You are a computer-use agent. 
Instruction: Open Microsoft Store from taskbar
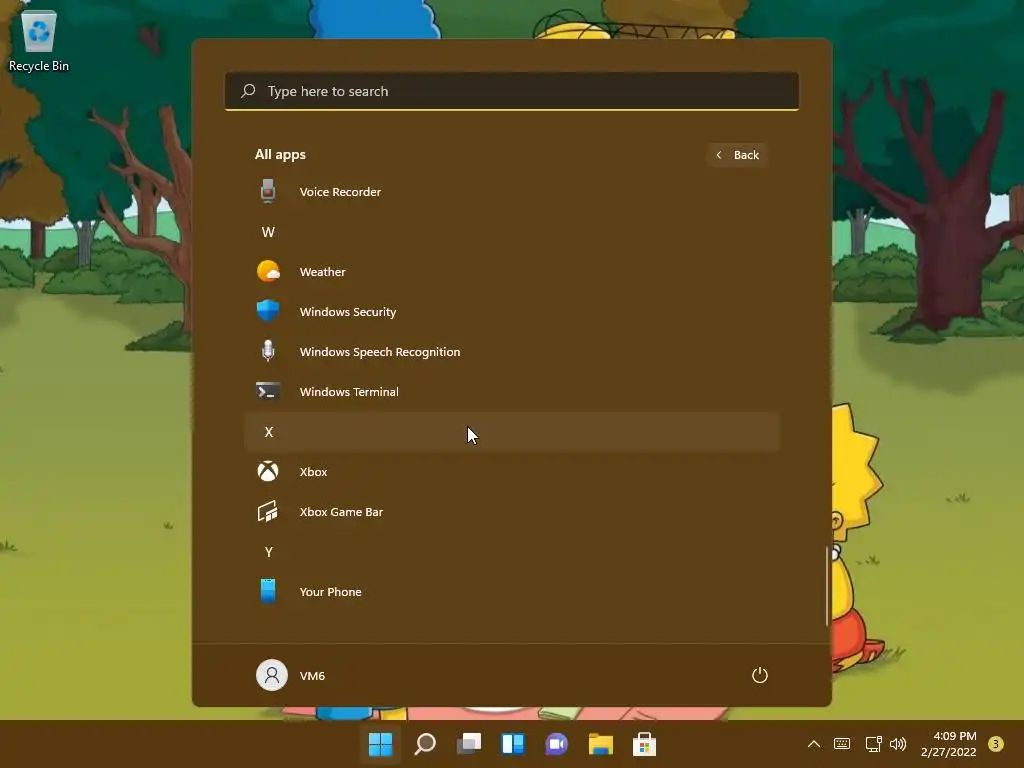pos(645,743)
